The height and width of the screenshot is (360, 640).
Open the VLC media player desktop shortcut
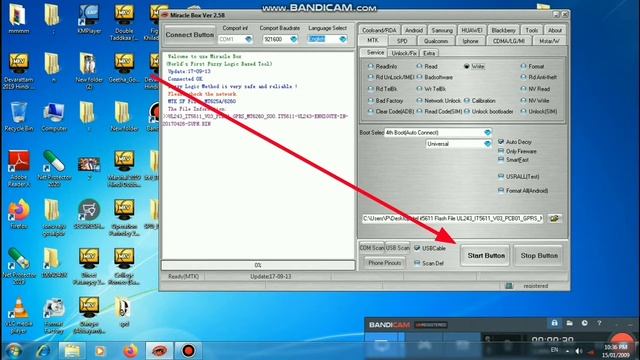[x=19, y=315]
